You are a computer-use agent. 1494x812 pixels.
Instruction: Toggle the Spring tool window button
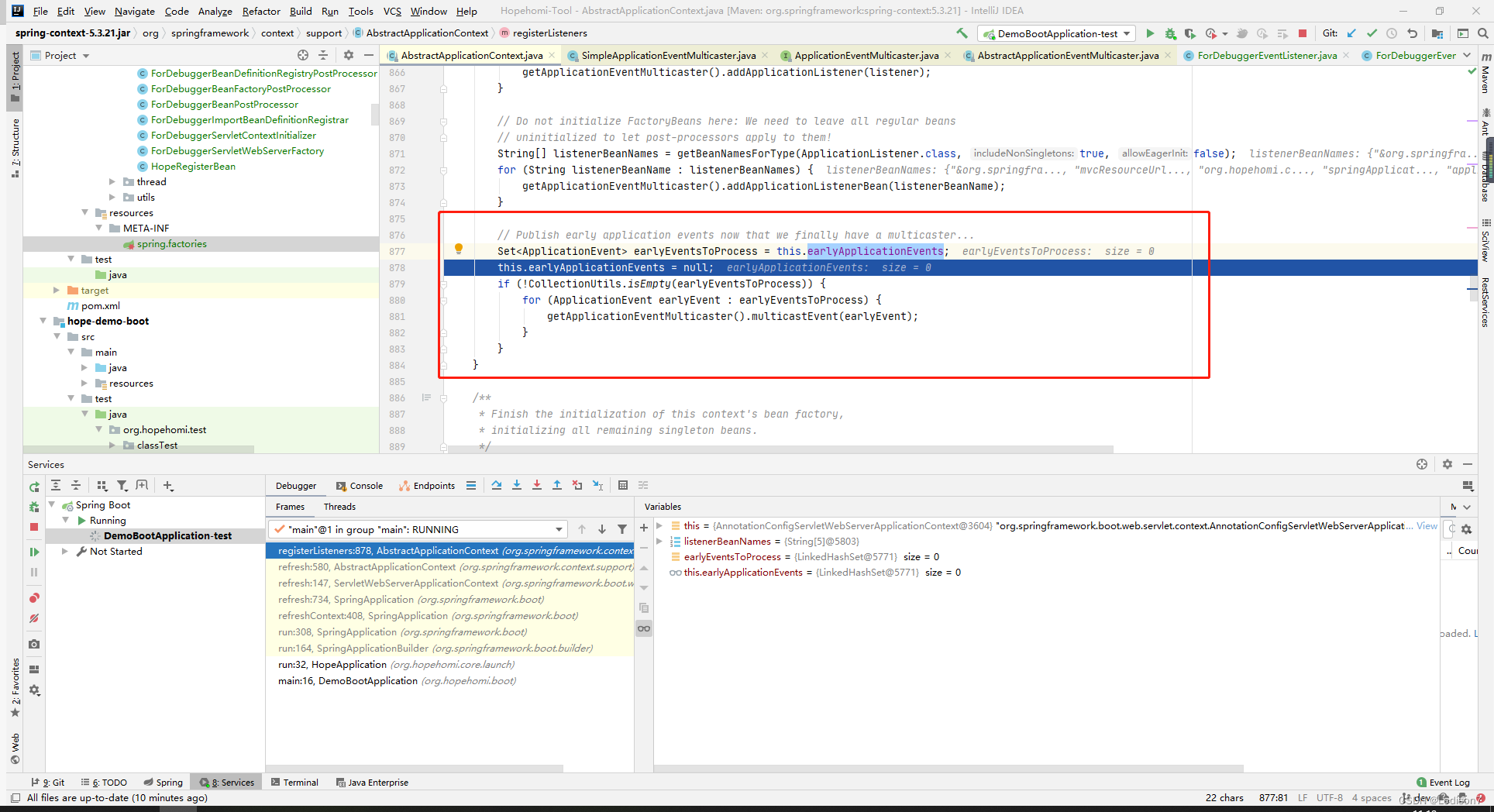[163, 782]
